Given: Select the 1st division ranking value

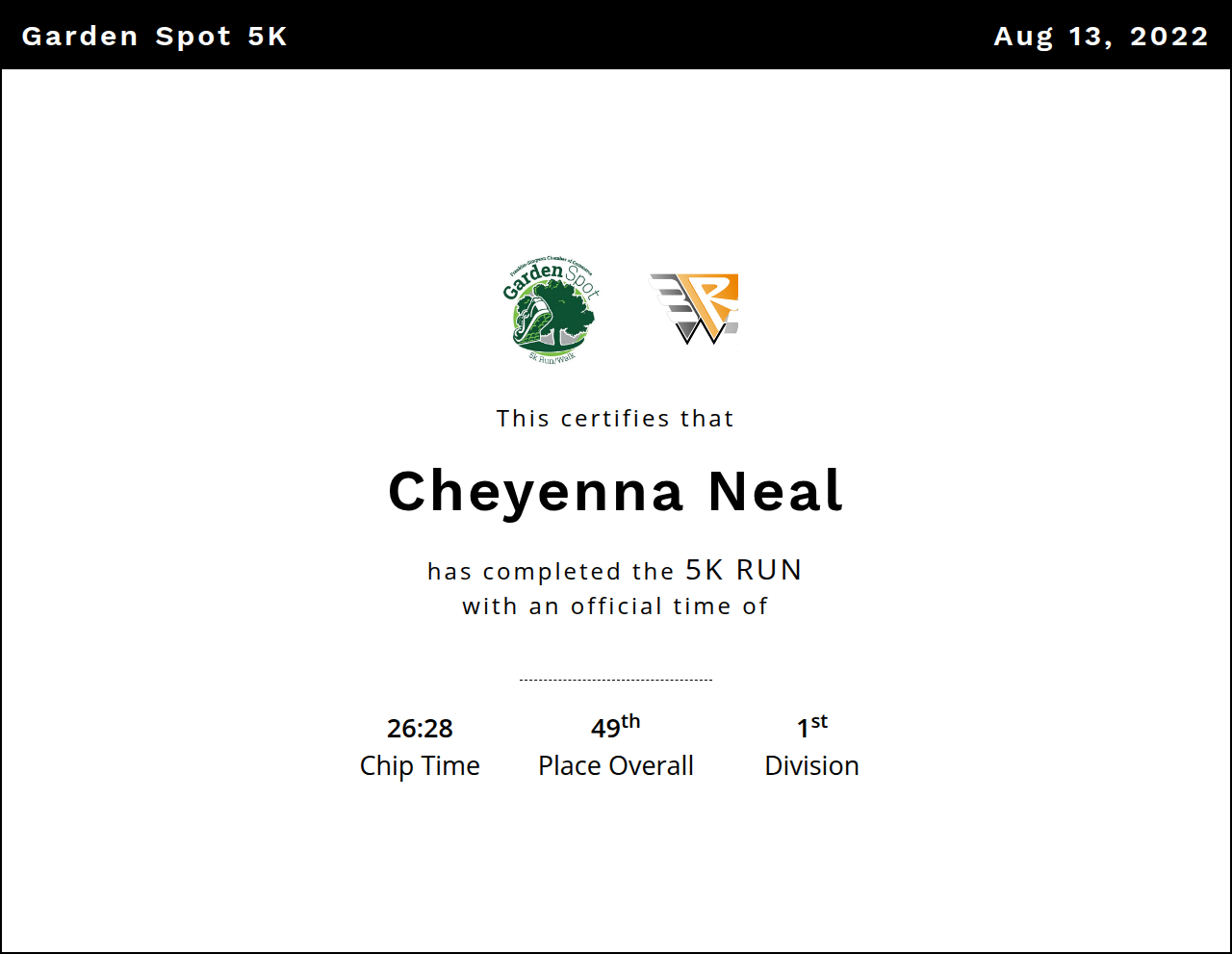Looking at the screenshot, I should [811, 727].
